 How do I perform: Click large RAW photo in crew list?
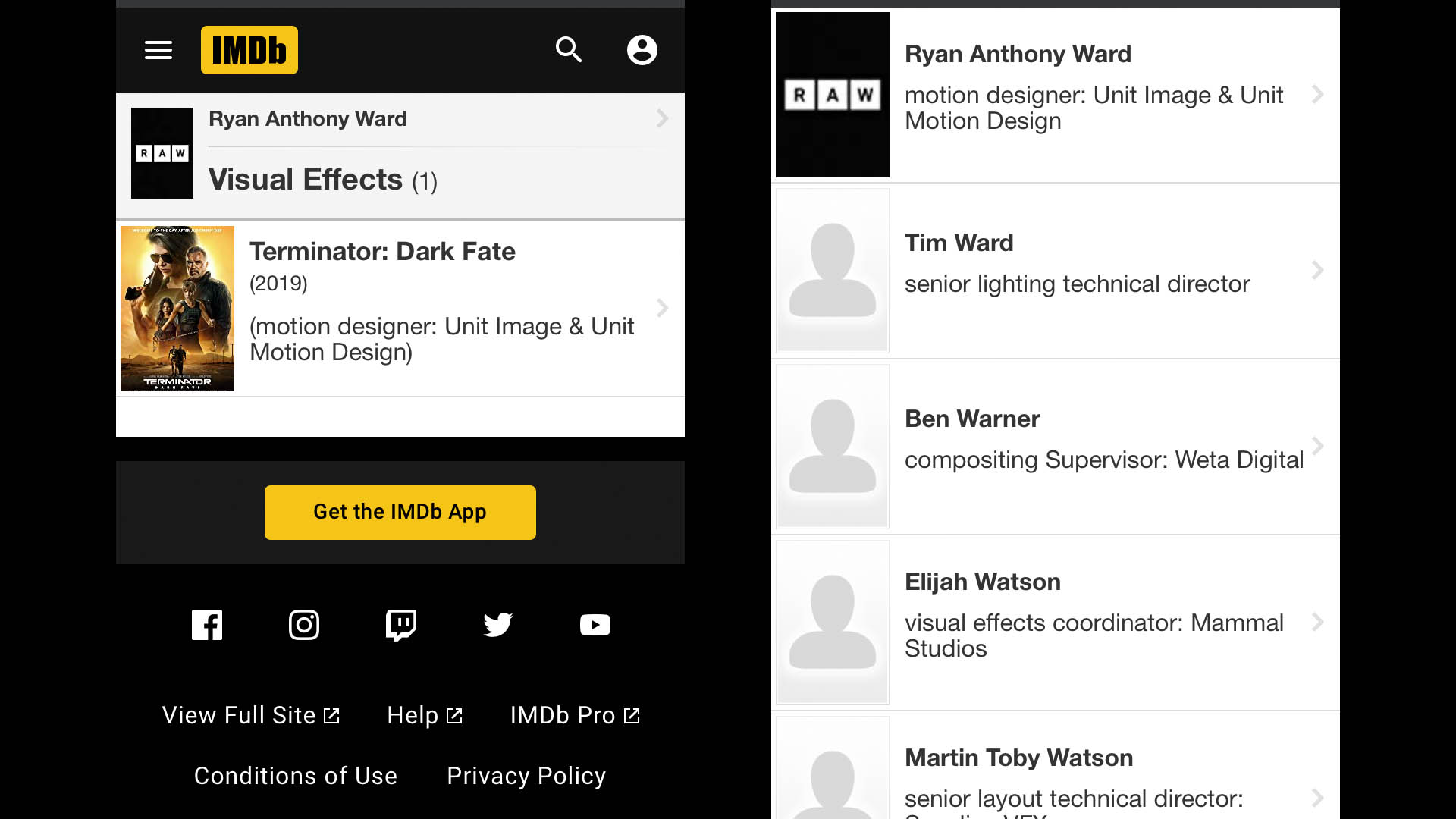click(833, 95)
